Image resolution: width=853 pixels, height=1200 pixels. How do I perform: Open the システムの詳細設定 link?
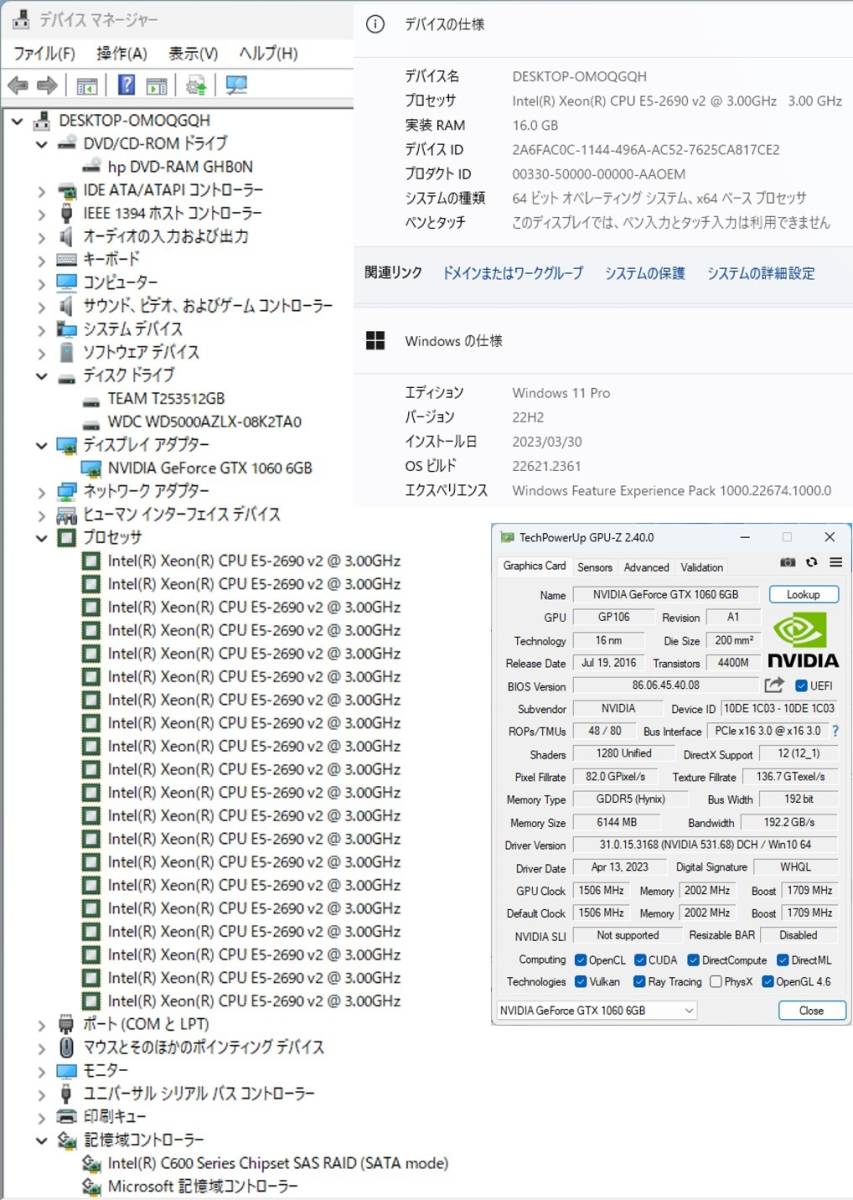tap(761, 272)
